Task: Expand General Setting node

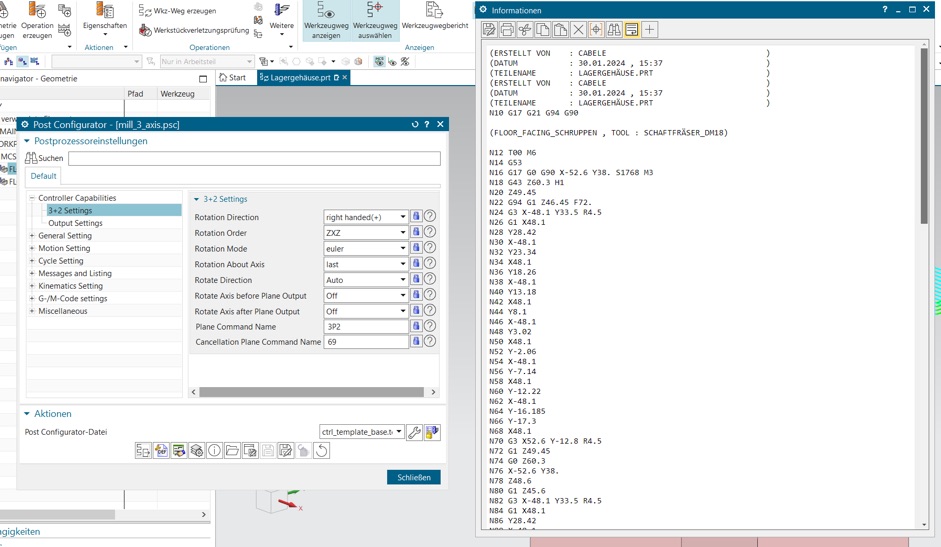Action: click(x=32, y=235)
